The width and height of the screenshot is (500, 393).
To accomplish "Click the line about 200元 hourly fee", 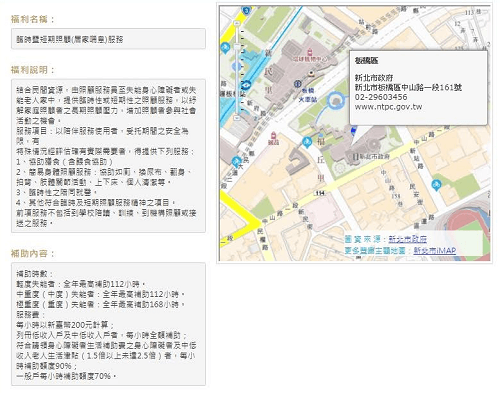I will 65,325.
